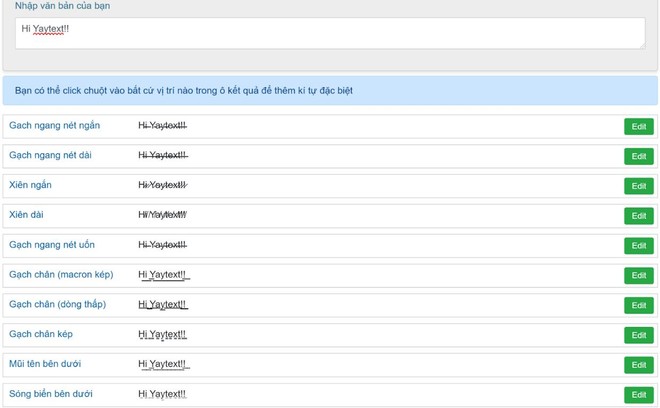Click result text in Gạch ngang nét uốn row

tap(162, 245)
